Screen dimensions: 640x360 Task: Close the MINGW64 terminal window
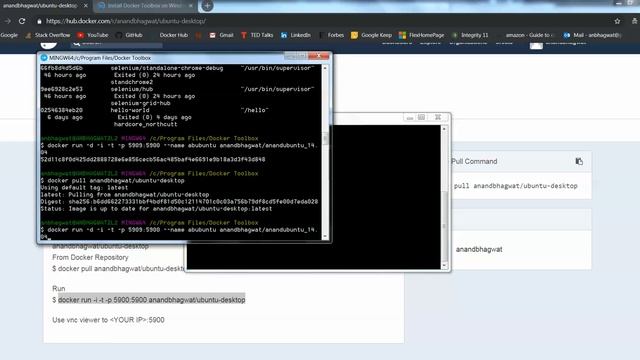318,56
